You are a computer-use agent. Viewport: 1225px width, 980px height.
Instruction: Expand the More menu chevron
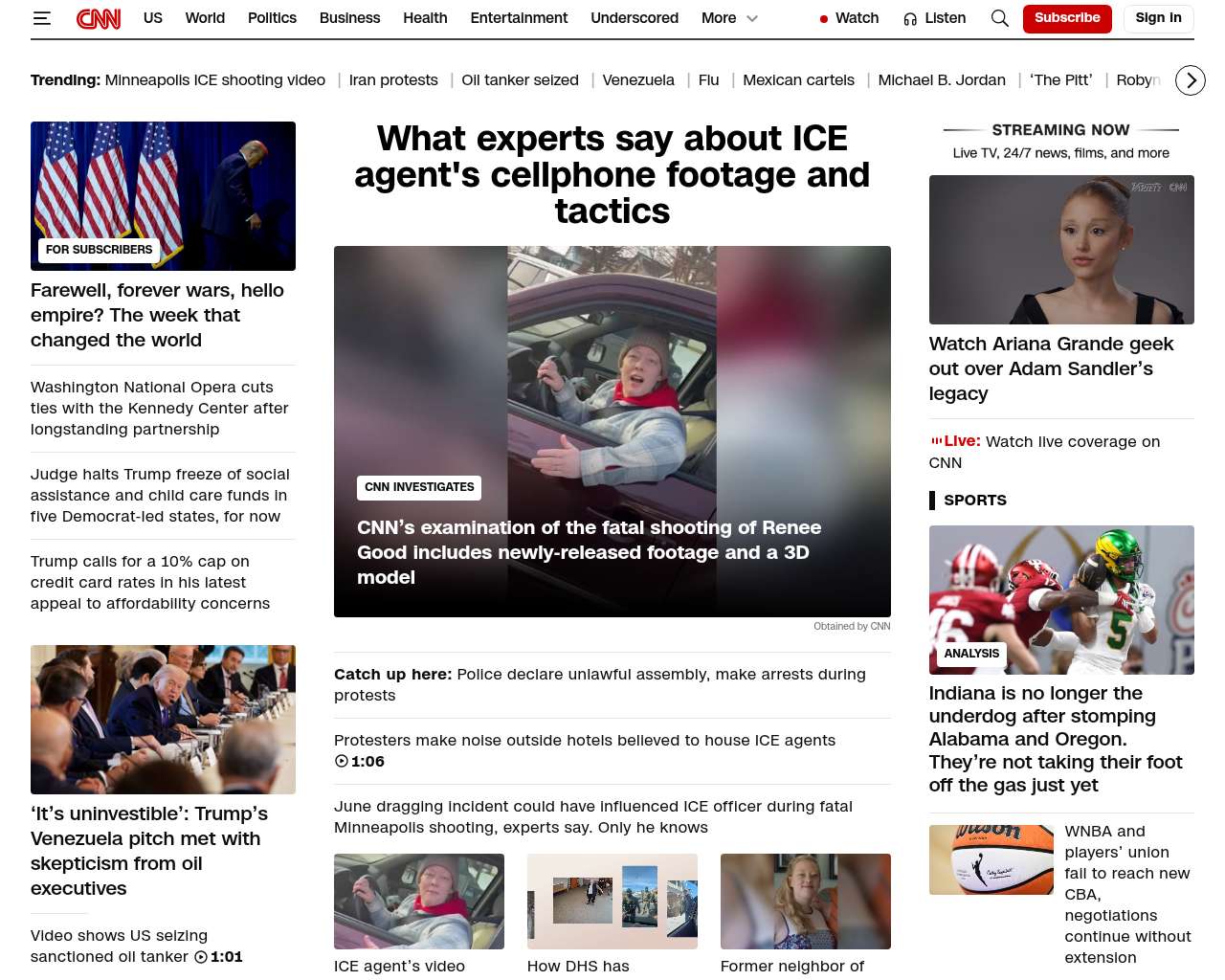pos(752,18)
